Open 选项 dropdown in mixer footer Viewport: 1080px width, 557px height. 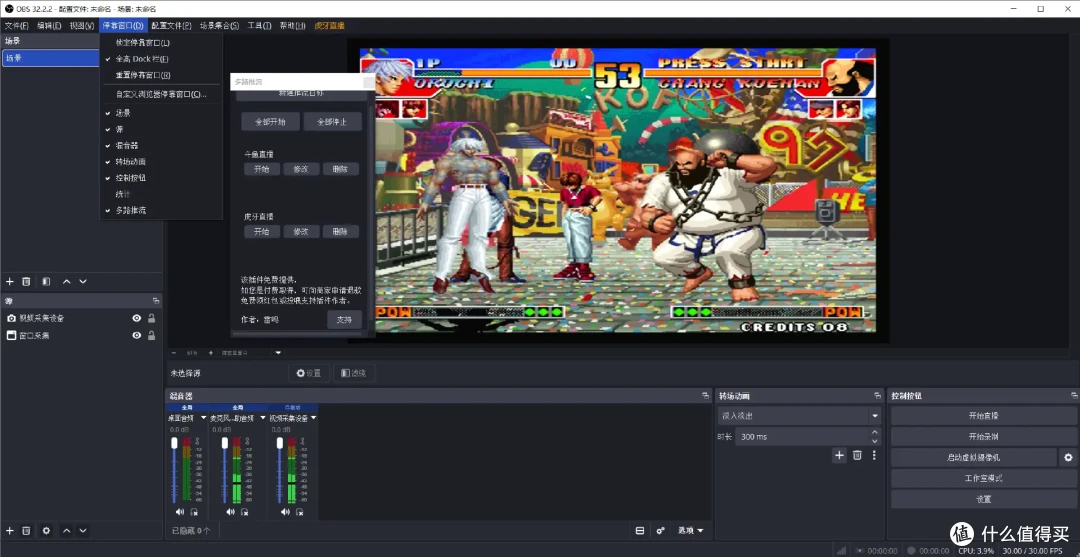pyautogui.click(x=690, y=531)
